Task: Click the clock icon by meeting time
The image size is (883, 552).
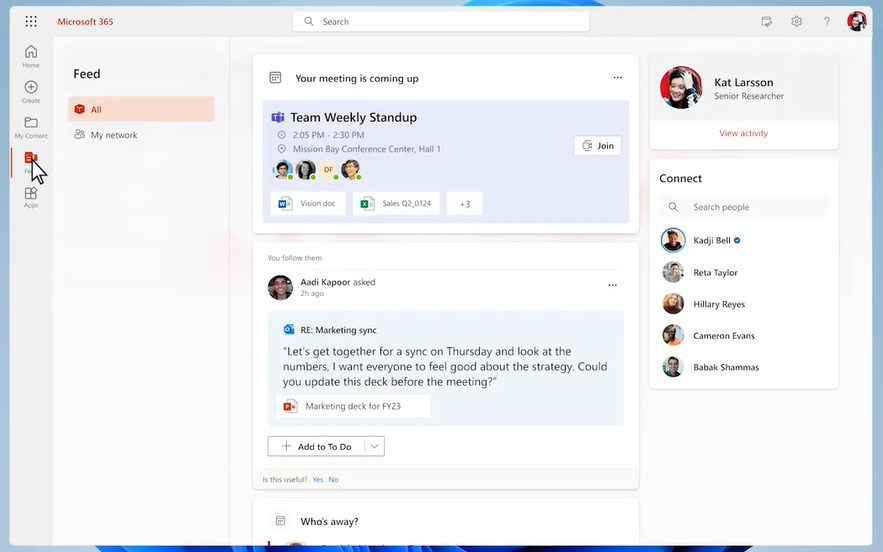Action: pos(282,135)
